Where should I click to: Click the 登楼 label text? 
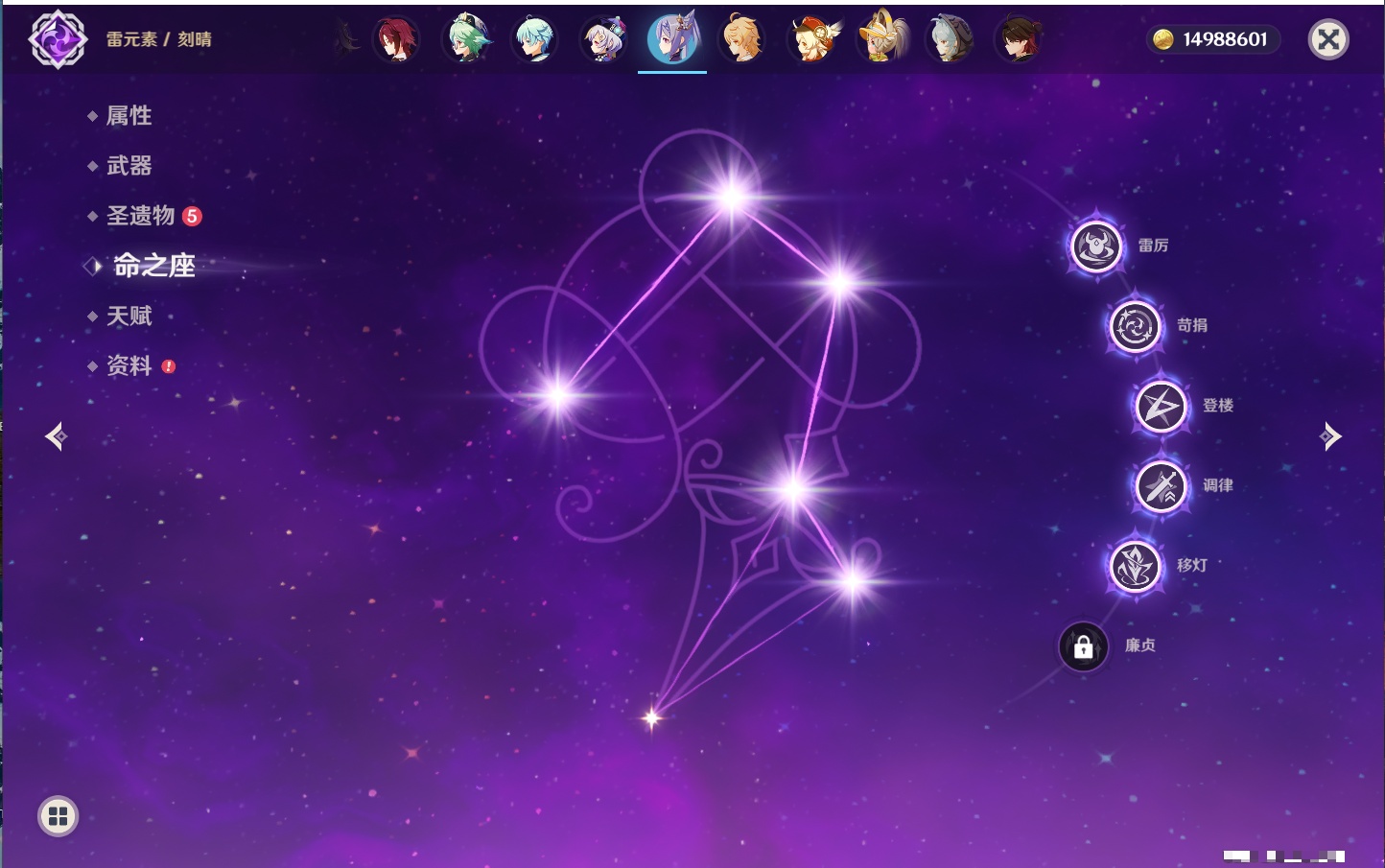coord(1218,406)
